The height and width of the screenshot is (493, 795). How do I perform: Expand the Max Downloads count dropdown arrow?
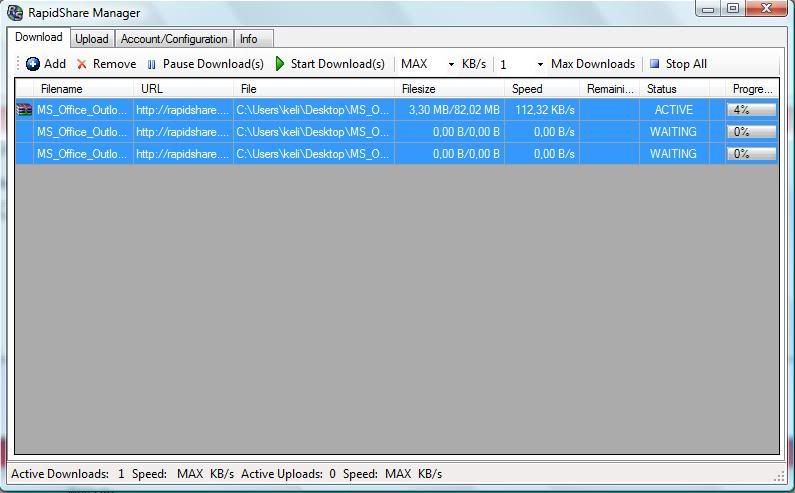click(x=540, y=64)
